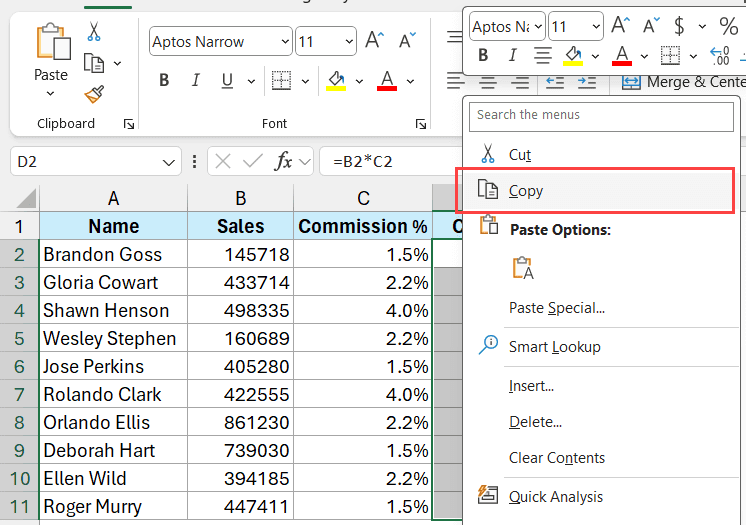
Task: Click Clear Contents in the context menu
Action: point(556,458)
